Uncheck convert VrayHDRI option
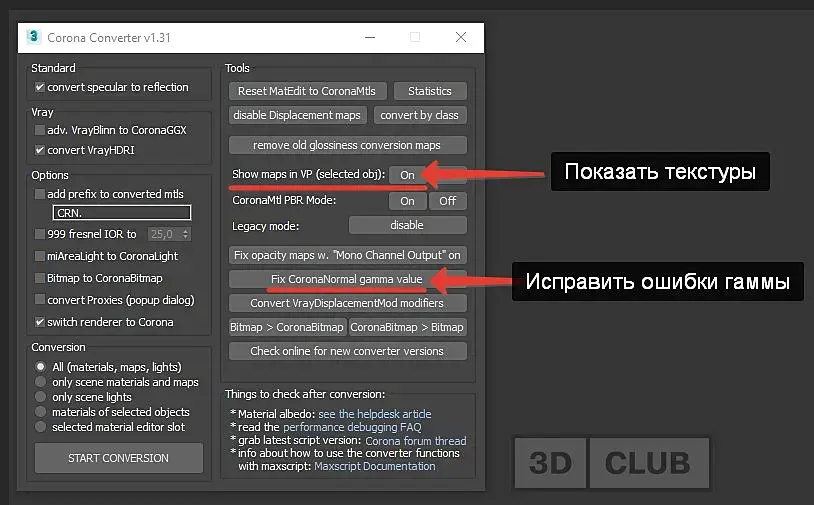Image resolution: width=814 pixels, height=505 pixels. [x=39, y=150]
